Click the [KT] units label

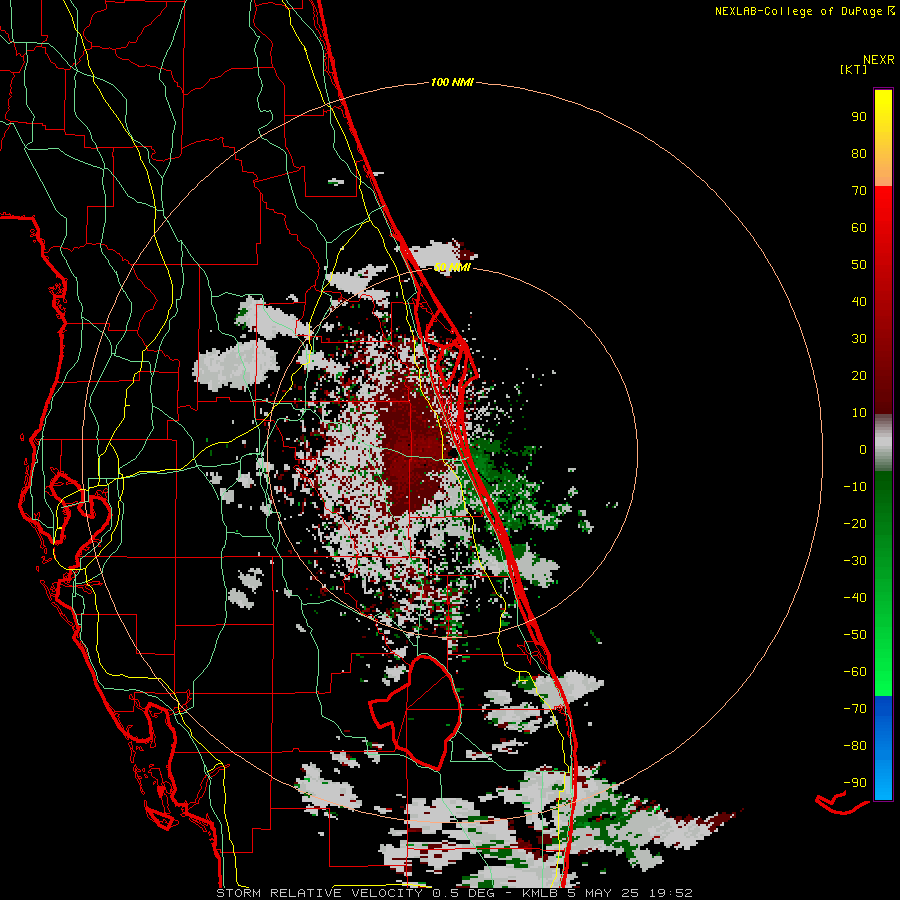pyautogui.click(x=854, y=69)
